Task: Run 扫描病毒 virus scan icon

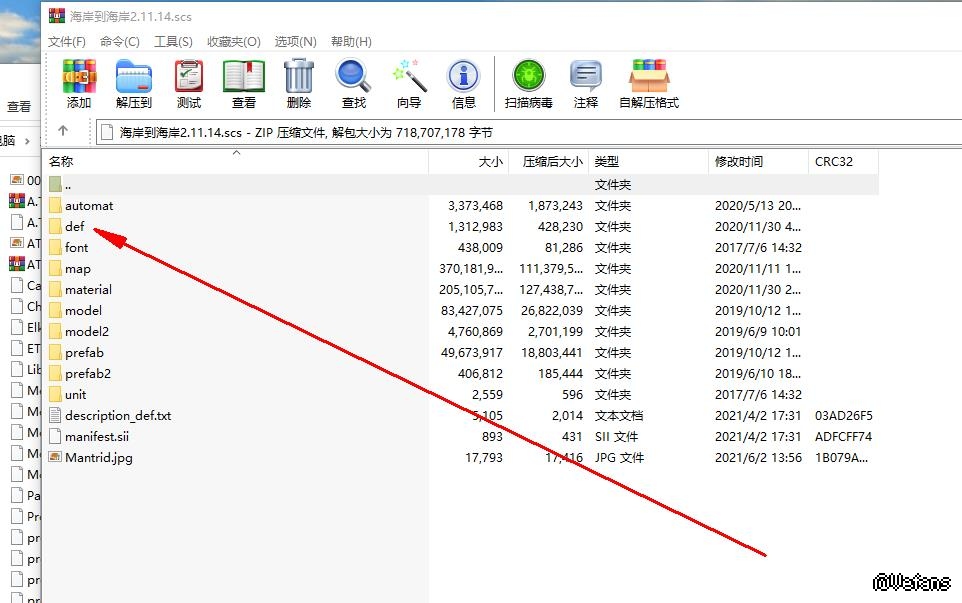Action: (x=528, y=78)
